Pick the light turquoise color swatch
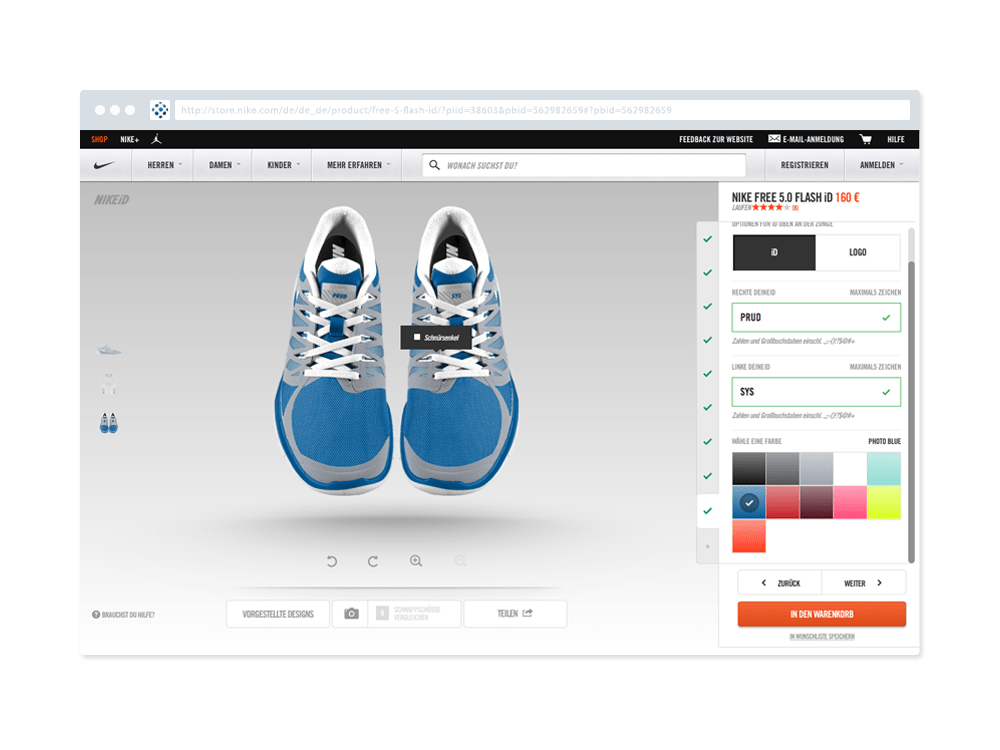This screenshot has width=1000, height=750. point(884,469)
